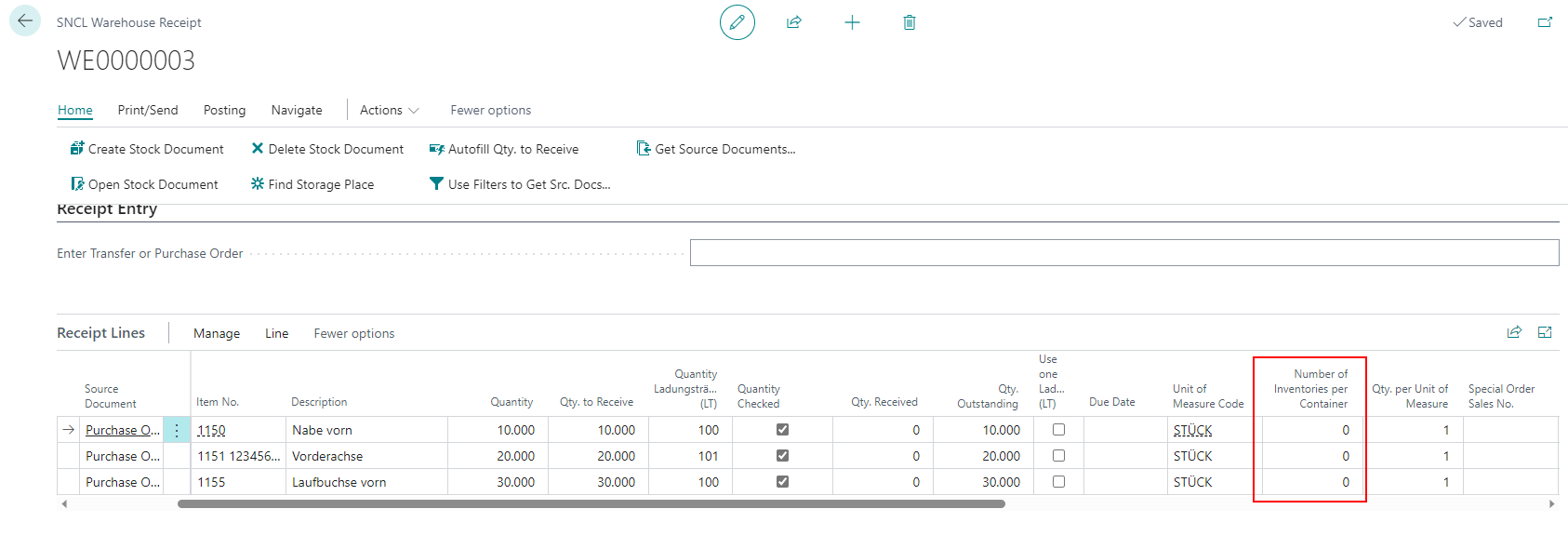Viewport: 1568px width, 536px height.
Task: Toggle Quantity Checked for Nabe vorn
Action: [x=782, y=430]
